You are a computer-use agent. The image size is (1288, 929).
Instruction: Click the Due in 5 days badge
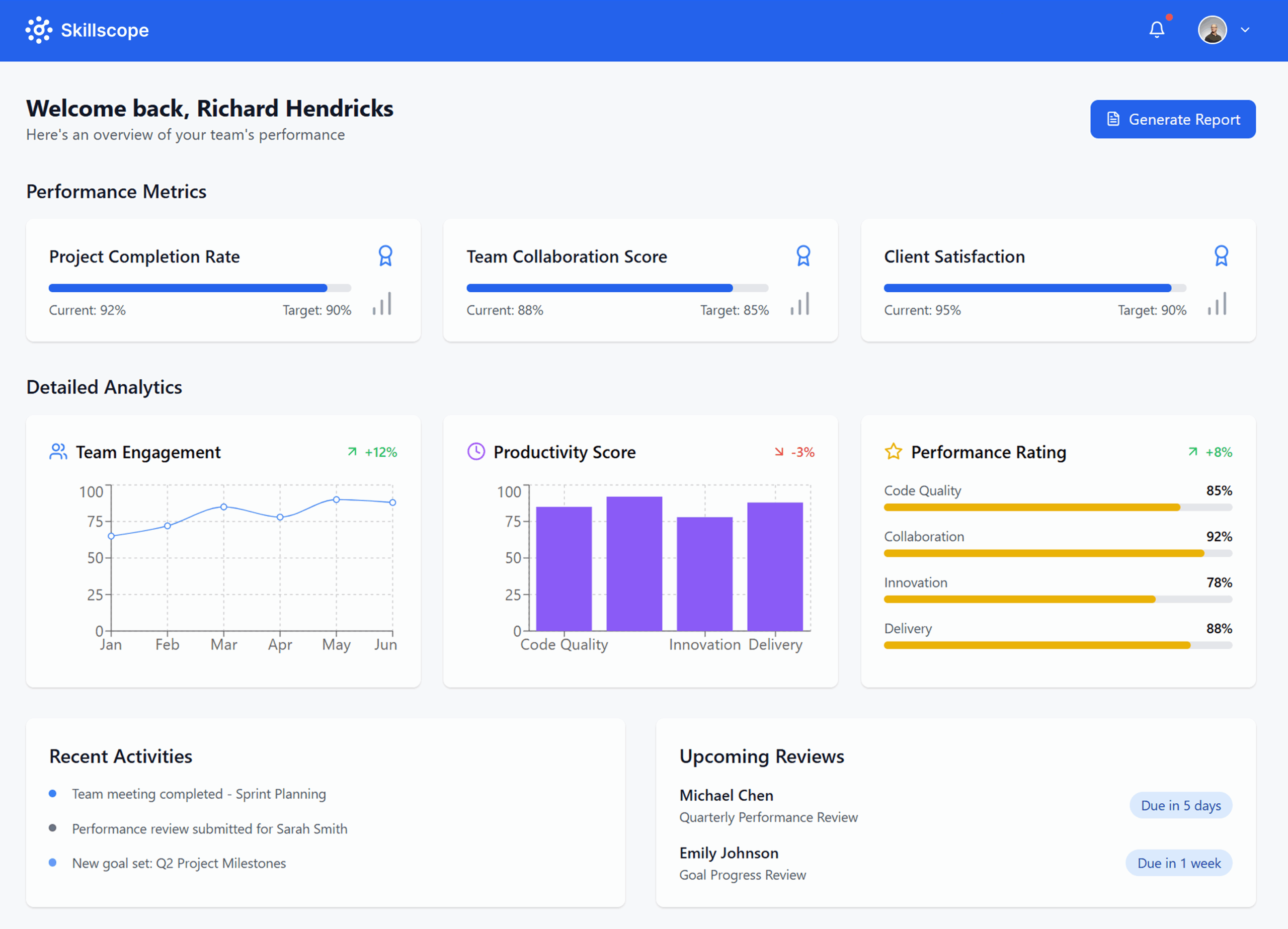click(x=1180, y=805)
